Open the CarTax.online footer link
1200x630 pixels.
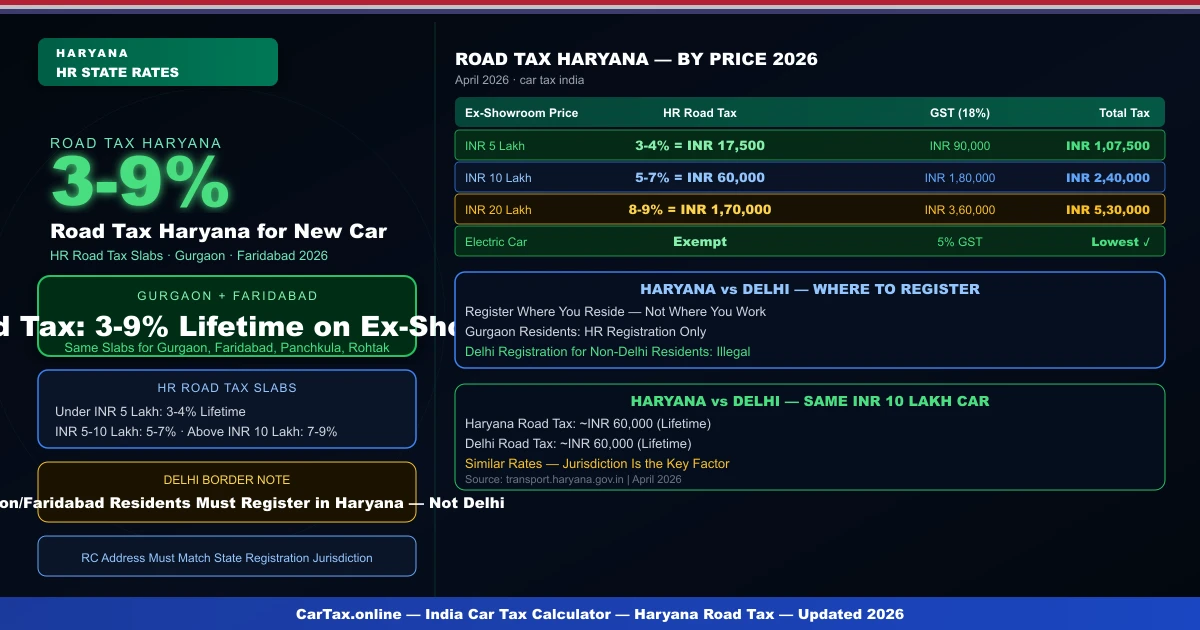tap(600, 614)
